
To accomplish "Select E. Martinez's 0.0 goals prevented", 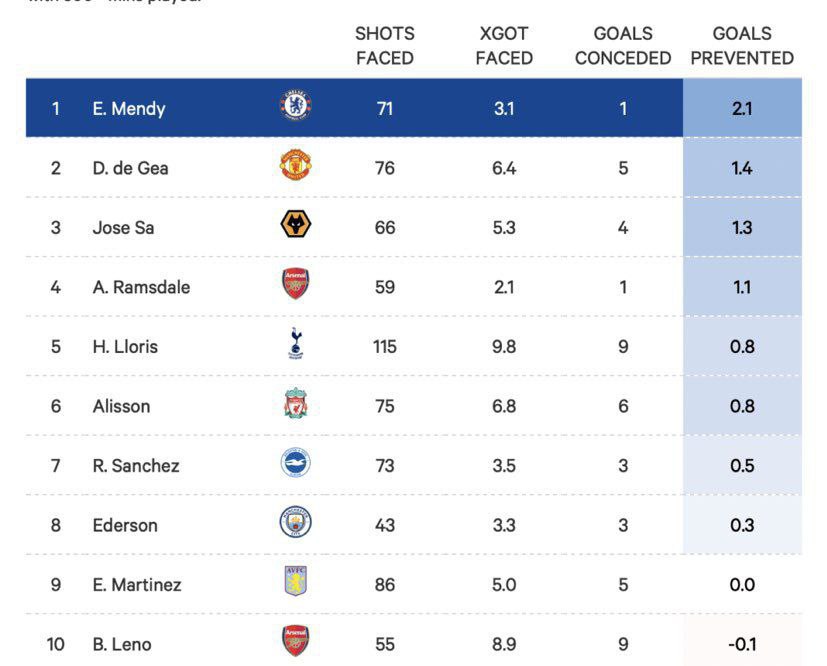I will pyautogui.click(x=742, y=584).
